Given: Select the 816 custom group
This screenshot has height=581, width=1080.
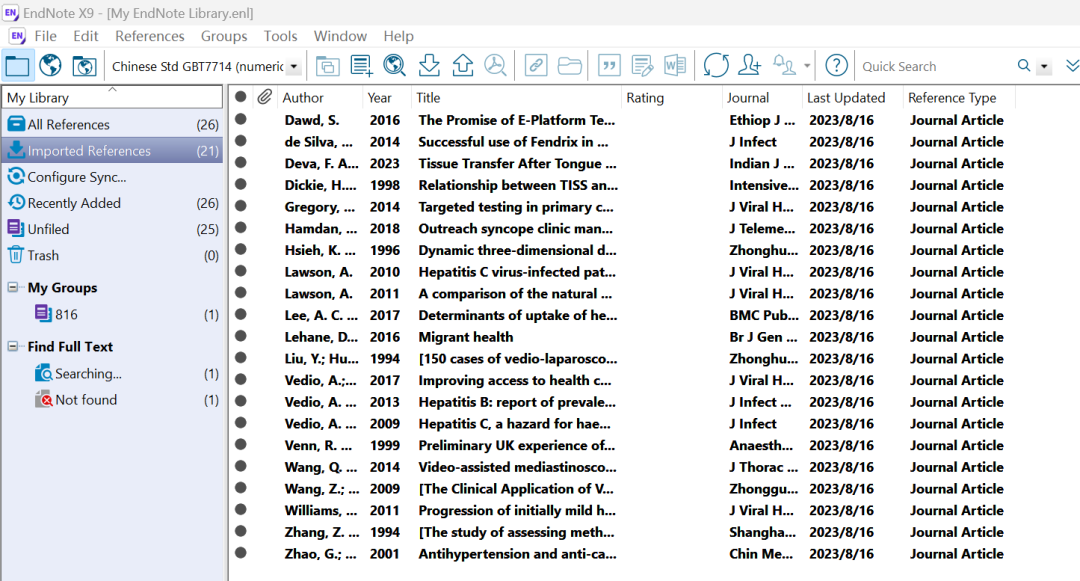Looking at the screenshot, I should pyautogui.click(x=112, y=314).
